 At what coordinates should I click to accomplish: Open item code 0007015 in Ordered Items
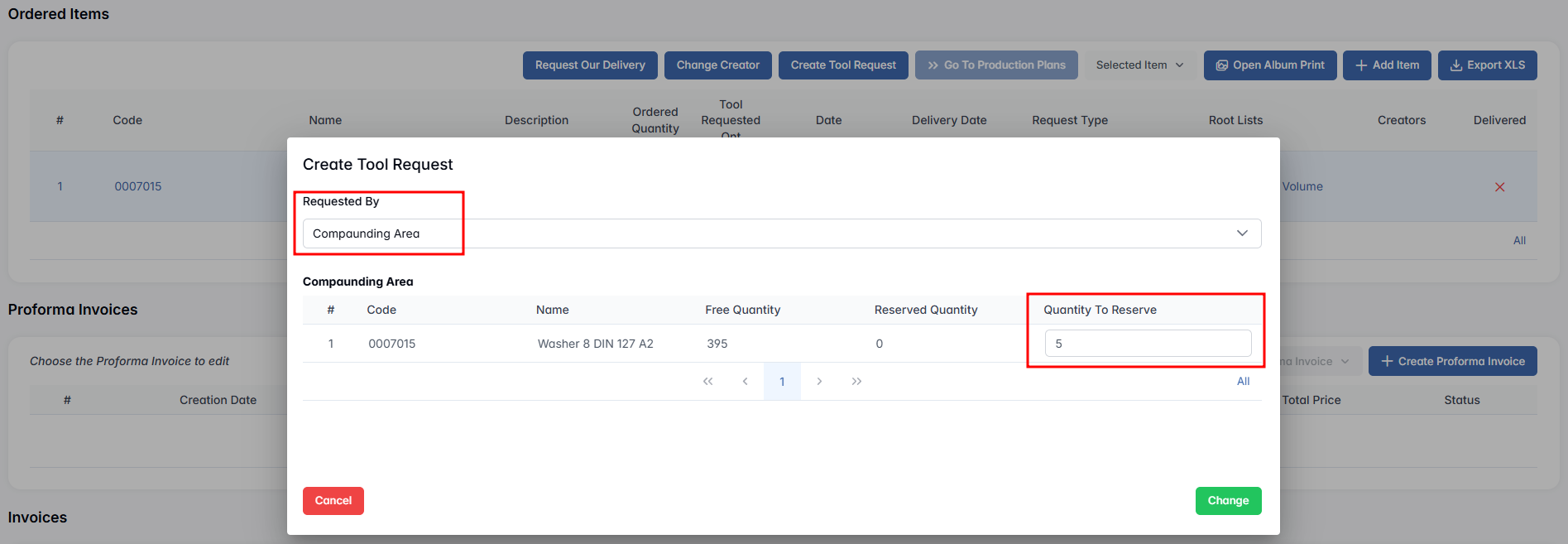click(x=138, y=187)
